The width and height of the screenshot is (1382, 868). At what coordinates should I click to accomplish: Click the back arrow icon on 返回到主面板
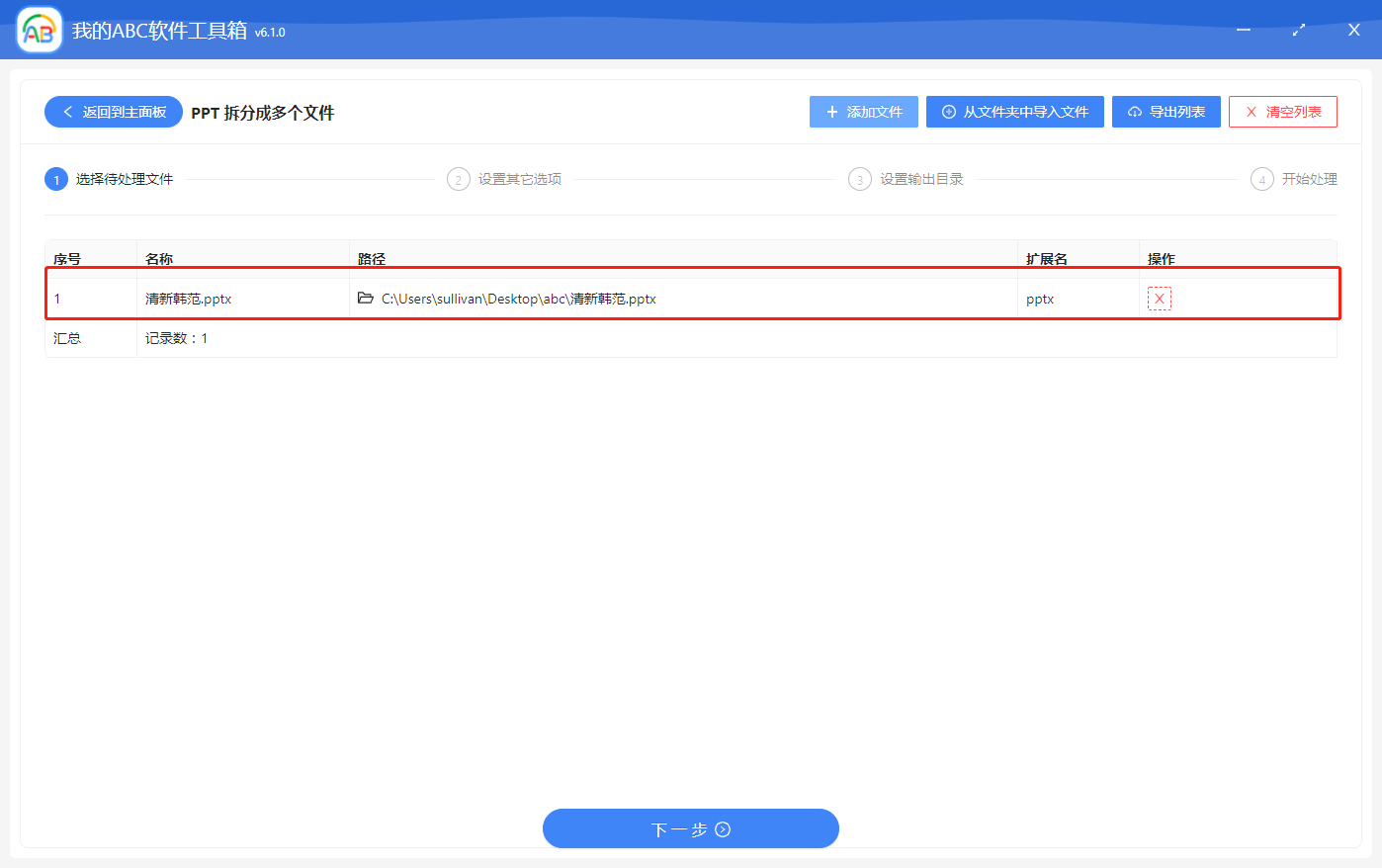pyautogui.click(x=68, y=112)
